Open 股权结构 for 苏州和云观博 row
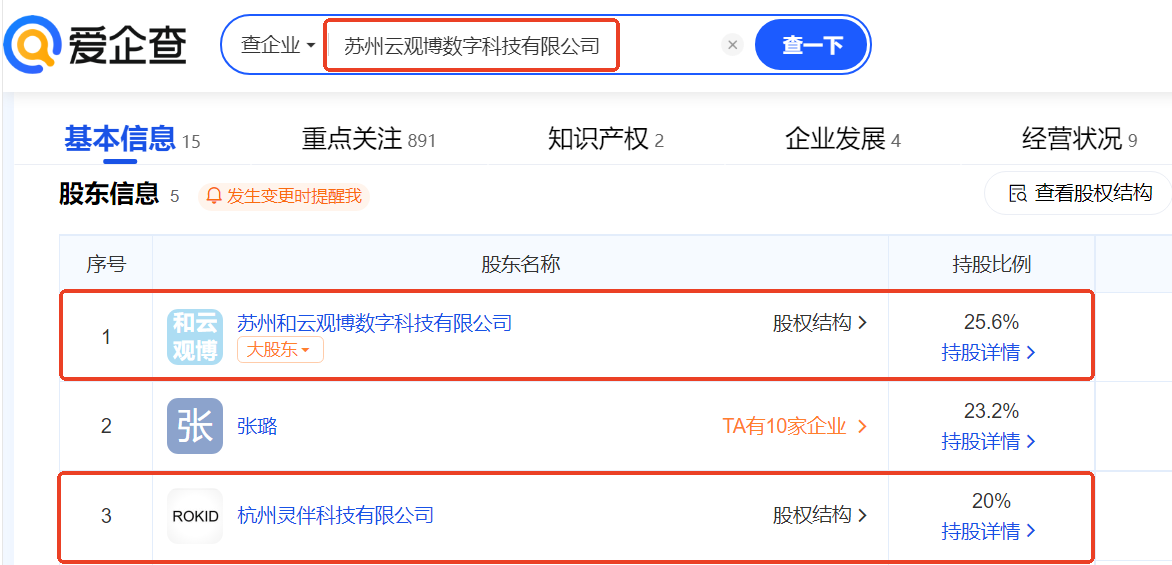 tap(820, 323)
